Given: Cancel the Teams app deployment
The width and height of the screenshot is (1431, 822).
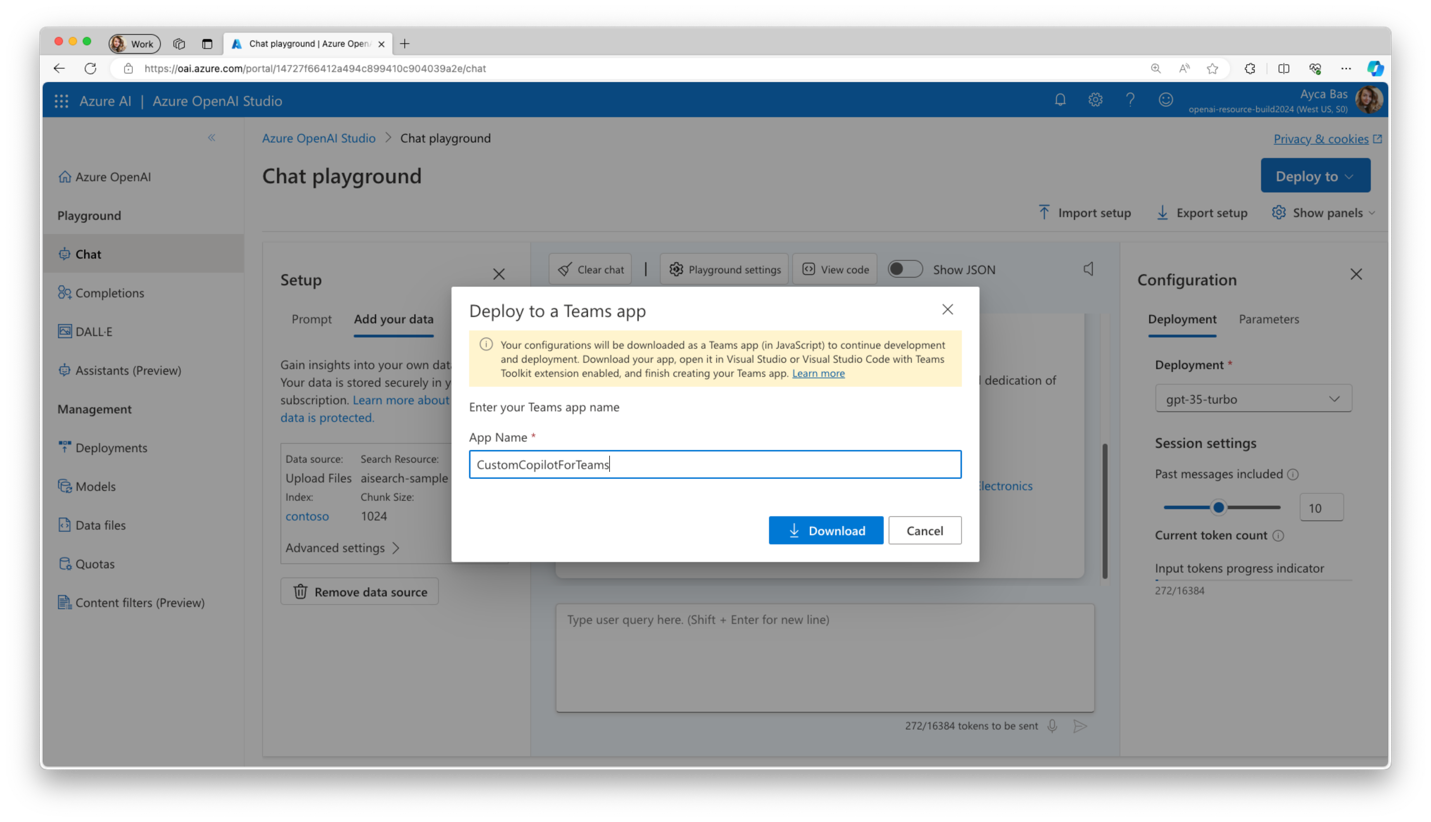Looking at the screenshot, I should click(x=925, y=530).
